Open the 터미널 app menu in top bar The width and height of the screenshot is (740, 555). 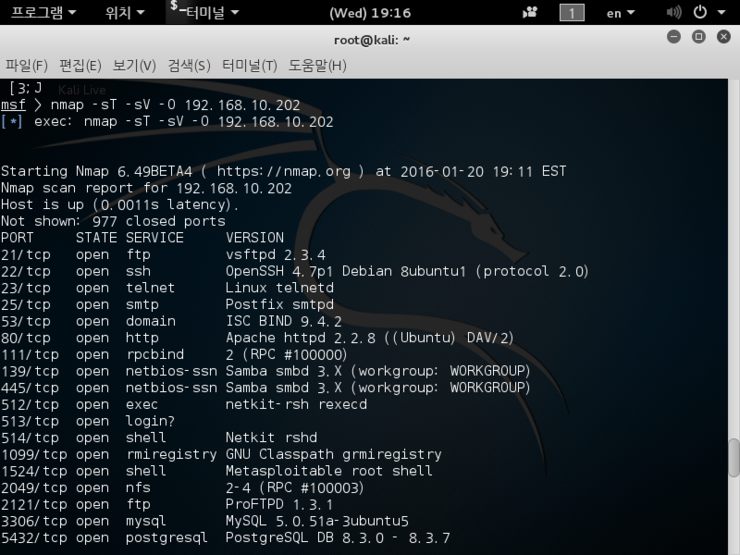205,12
